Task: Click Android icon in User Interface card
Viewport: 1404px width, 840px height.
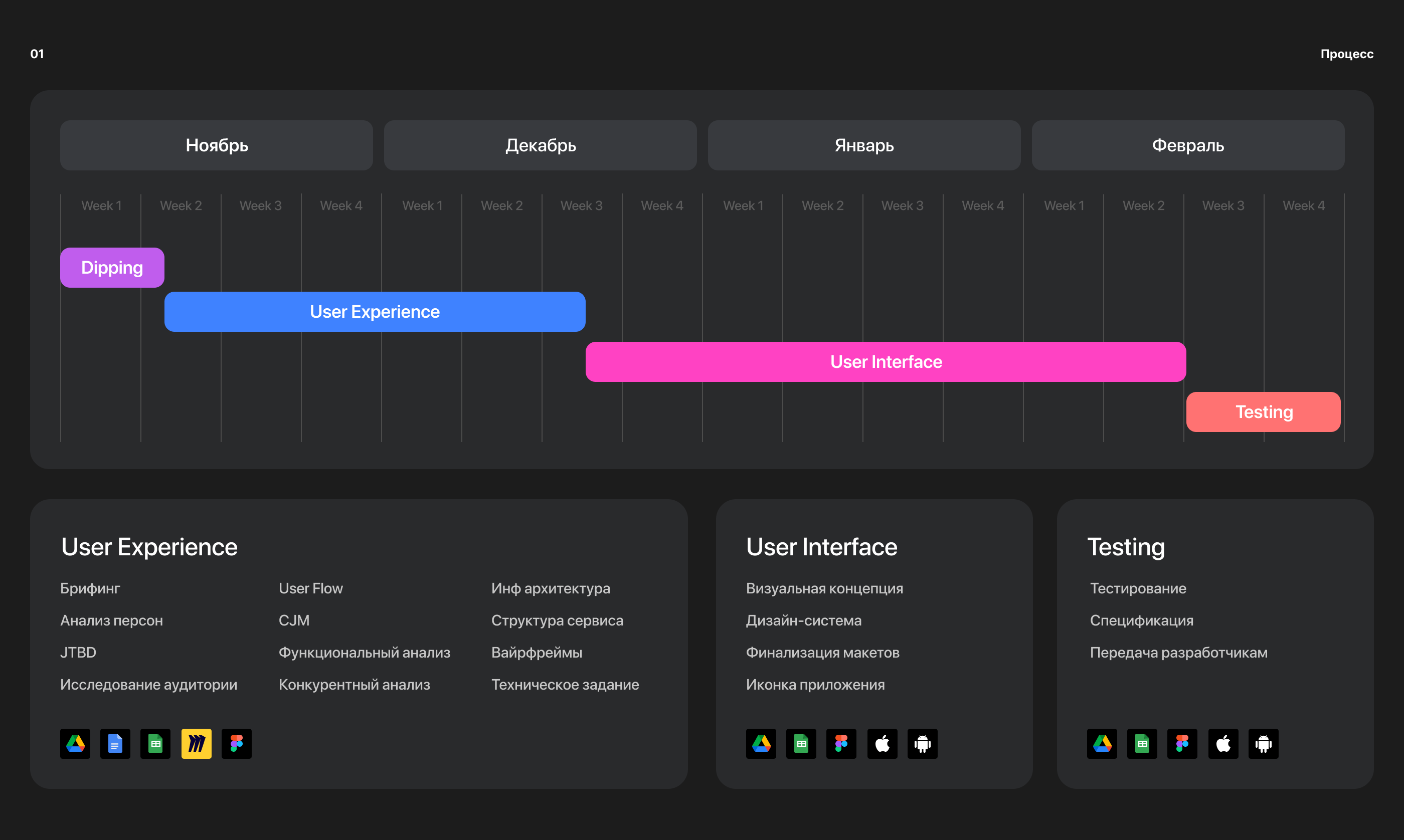Action: 922,743
